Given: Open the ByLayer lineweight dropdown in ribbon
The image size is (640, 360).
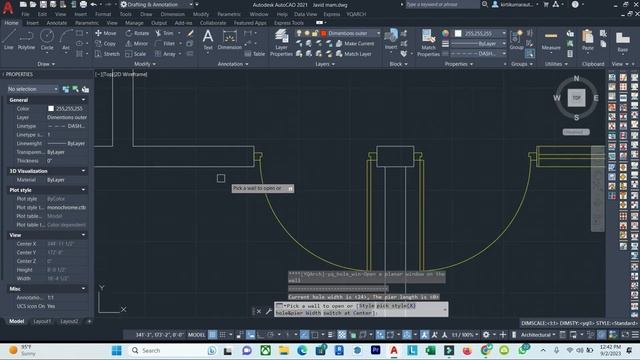Looking at the screenshot, I should point(478,43).
